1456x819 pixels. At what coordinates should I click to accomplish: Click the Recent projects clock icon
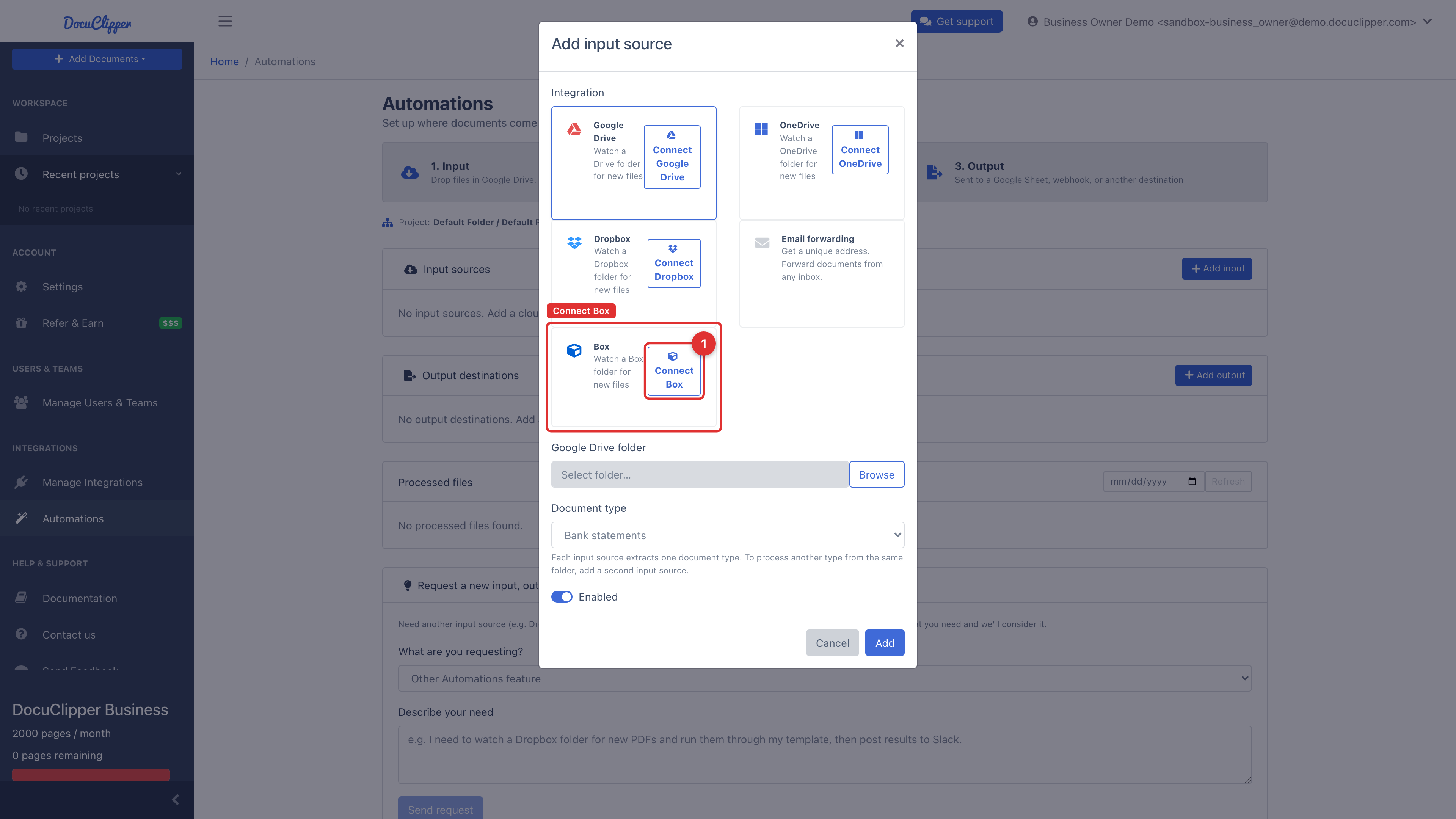[22, 174]
